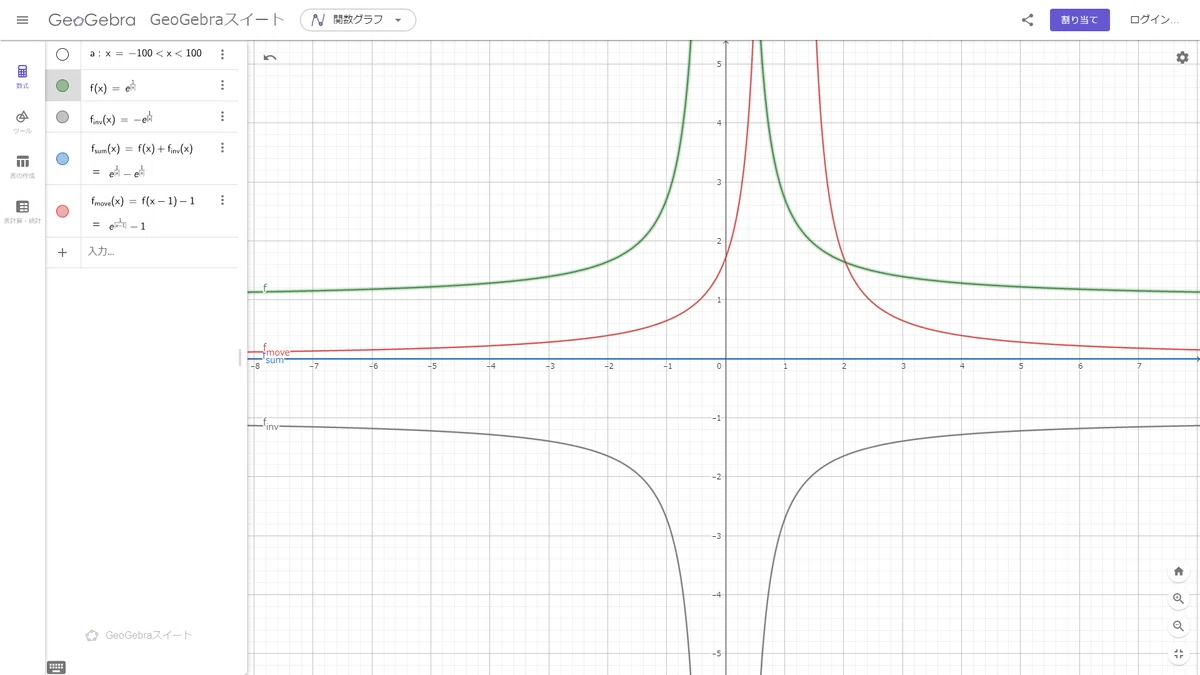Viewport: 1200px width, 675px height.
Task: Open more options for f_move row
Action: [x=223, y=200]
